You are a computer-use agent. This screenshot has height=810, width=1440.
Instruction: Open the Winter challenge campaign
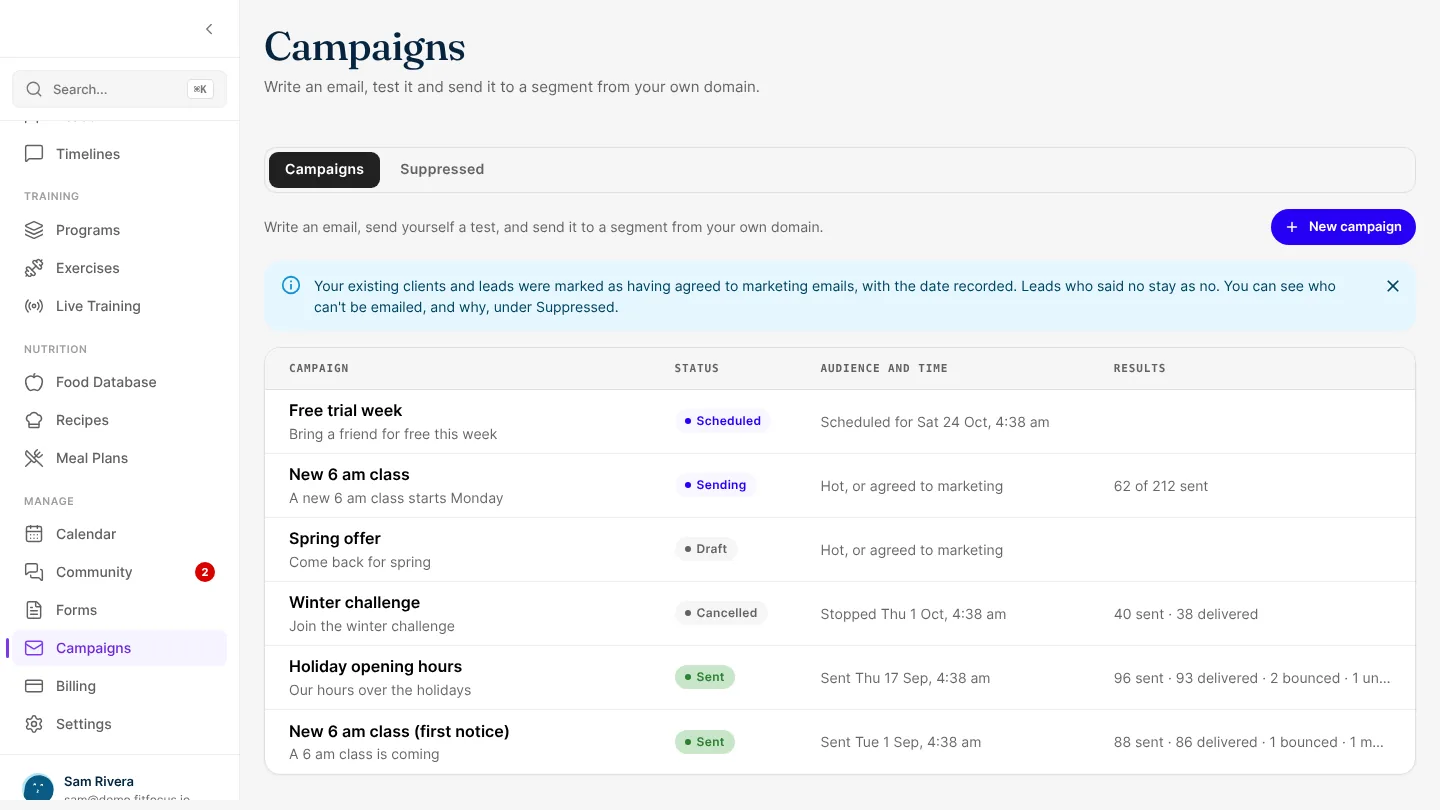point(840,614)
